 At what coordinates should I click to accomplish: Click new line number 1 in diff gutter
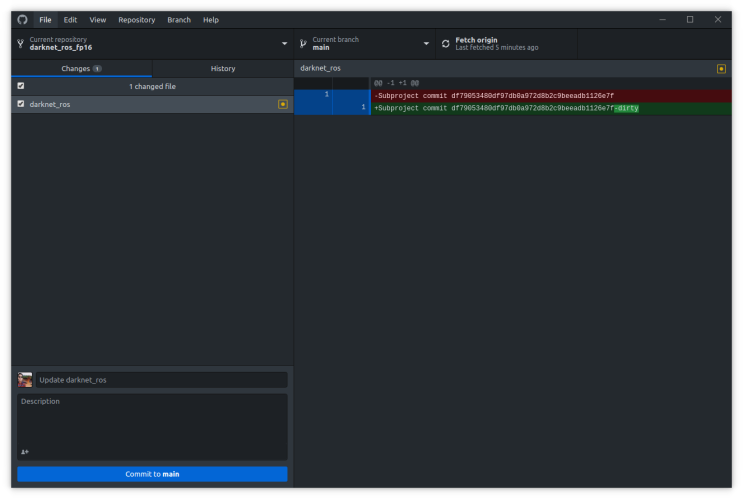363,107
